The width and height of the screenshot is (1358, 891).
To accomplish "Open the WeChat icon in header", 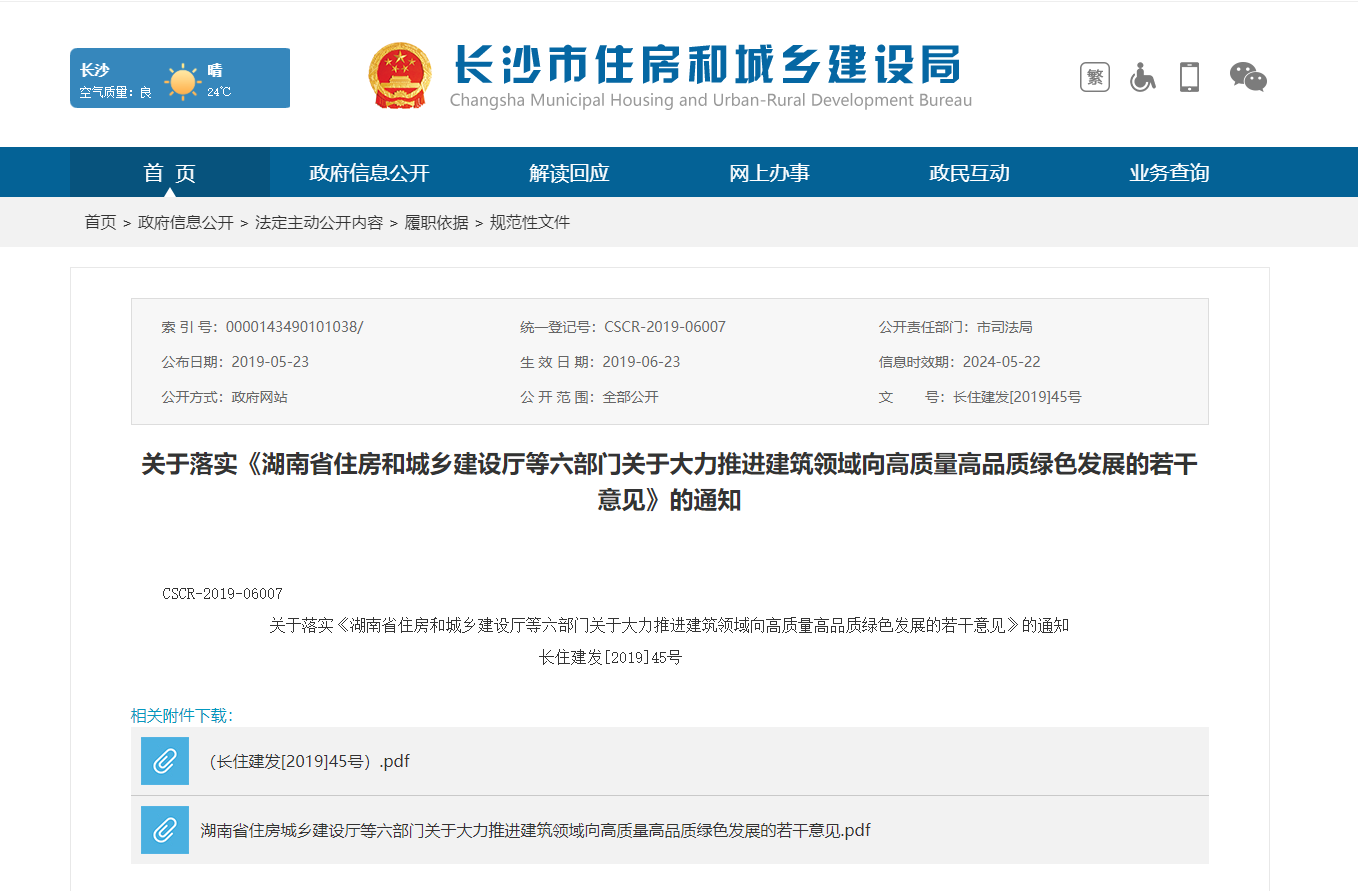I will point(1247,77).
